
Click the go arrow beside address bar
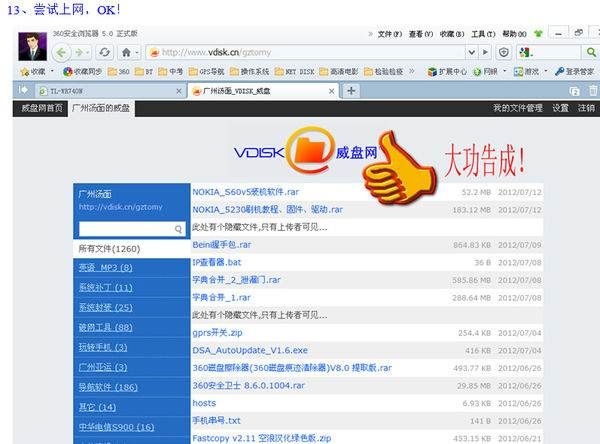(485, 52)
